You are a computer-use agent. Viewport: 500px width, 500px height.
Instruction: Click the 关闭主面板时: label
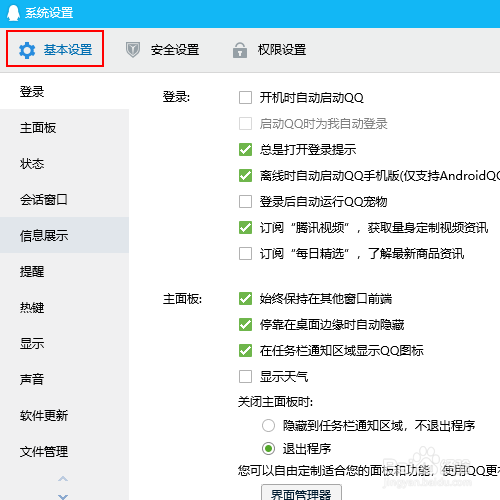point(275,402)
